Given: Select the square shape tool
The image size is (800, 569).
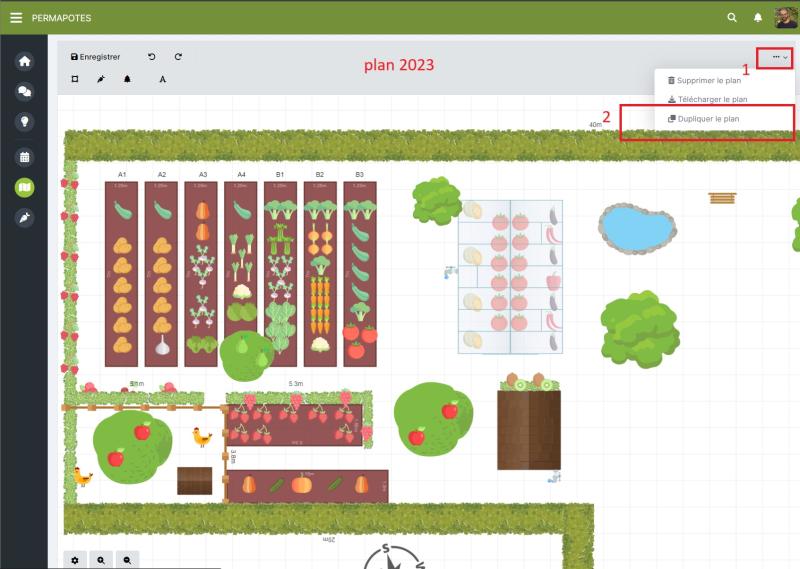Looking at the screenshot, I should pyautogui.click(x=75, y=79).
